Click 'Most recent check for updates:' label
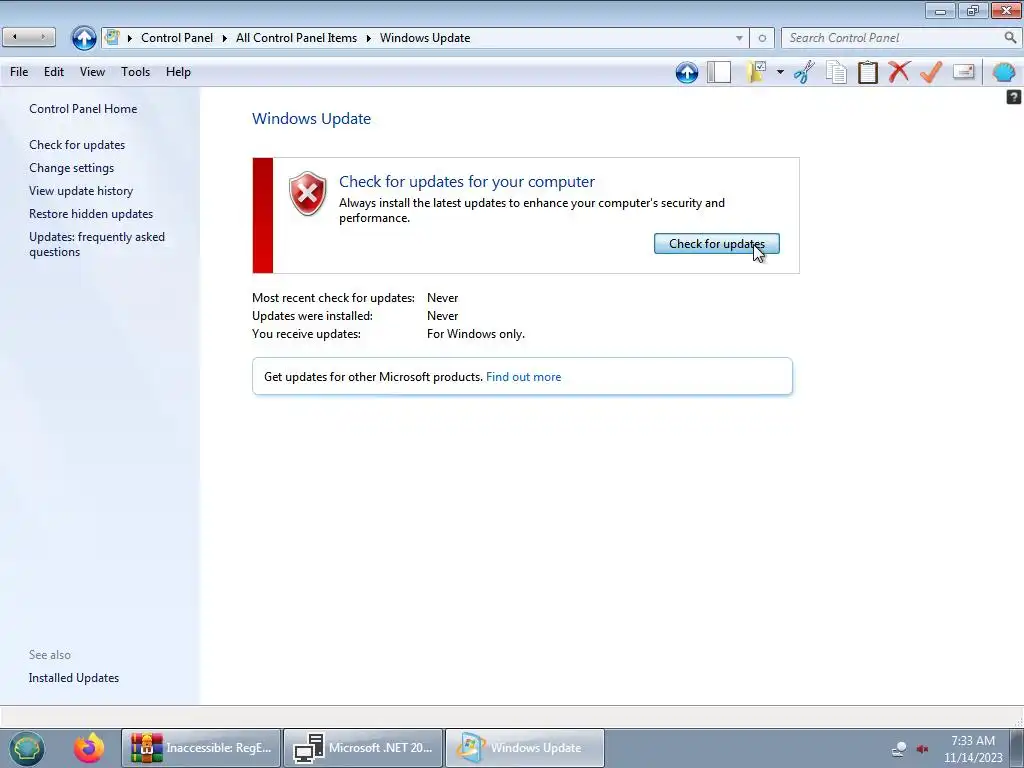Viewport: 1024px width, 768px height. pos(333,298)
